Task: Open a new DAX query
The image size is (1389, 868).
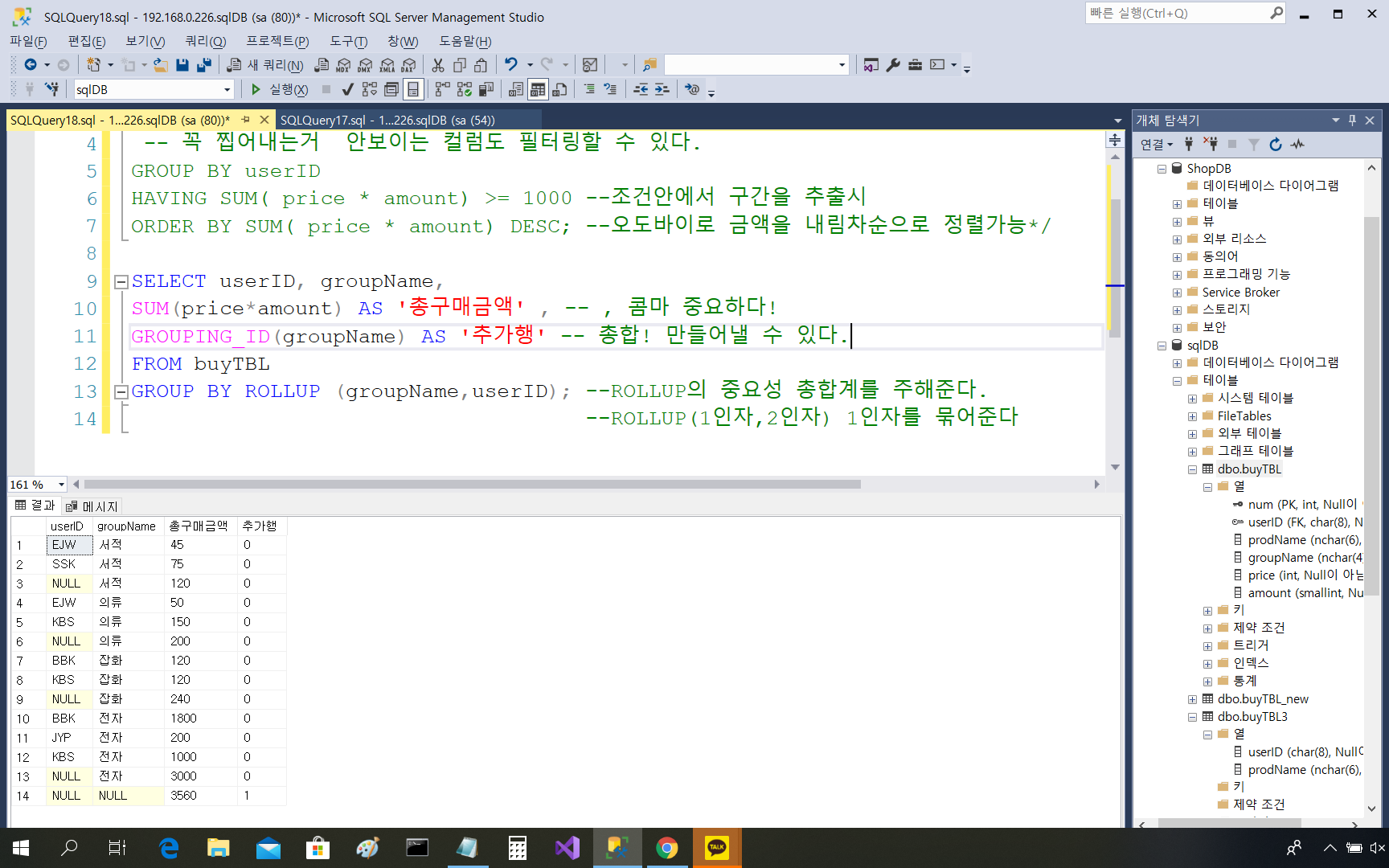Action: (x=408, y=65)
